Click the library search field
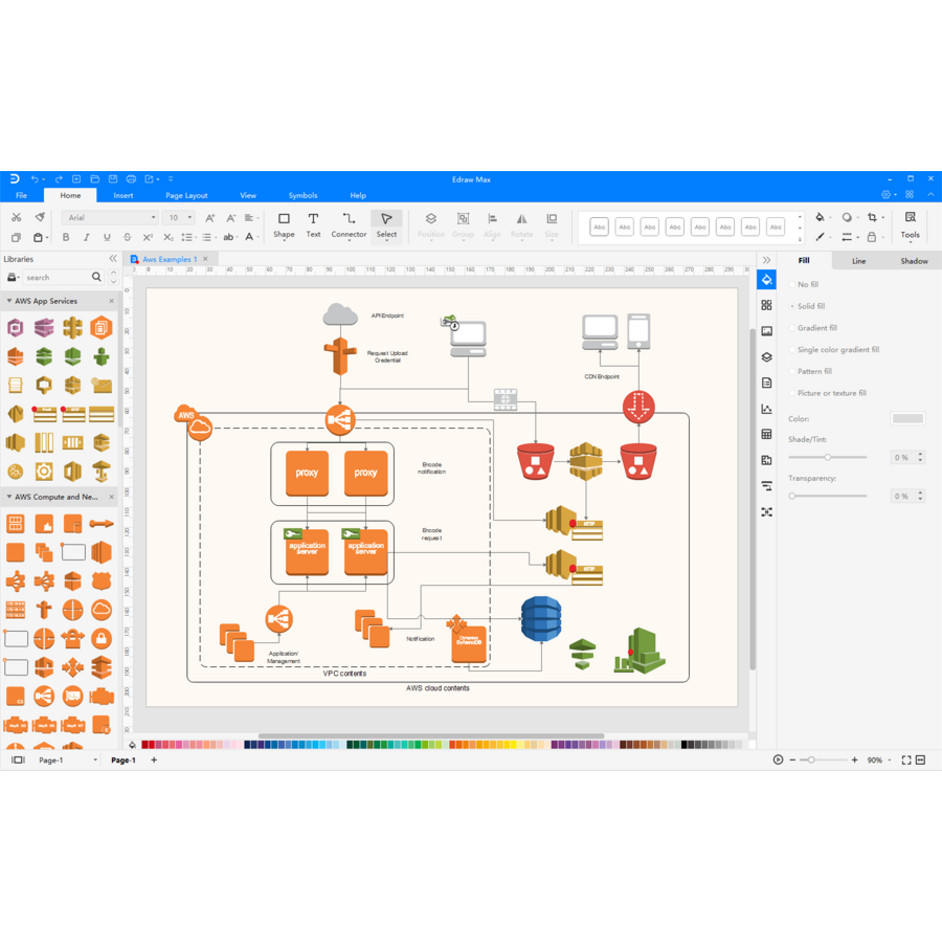The width and height of the screenshot is (942, 942). [x=57, y=278]
